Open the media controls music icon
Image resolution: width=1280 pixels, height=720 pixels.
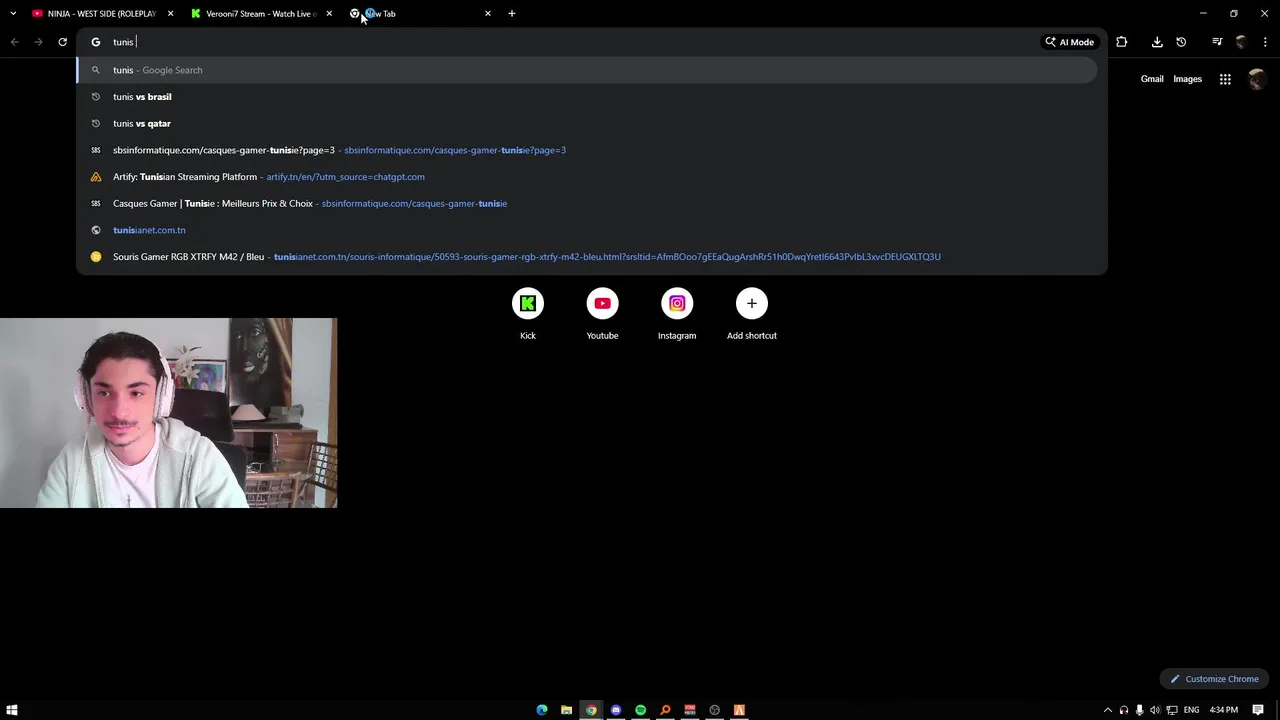click(1217, 42)
